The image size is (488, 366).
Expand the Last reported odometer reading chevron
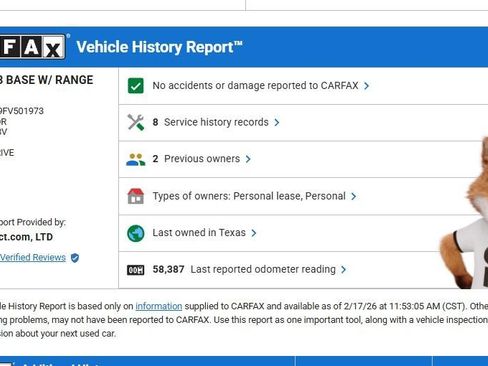(x=344, y=270)
